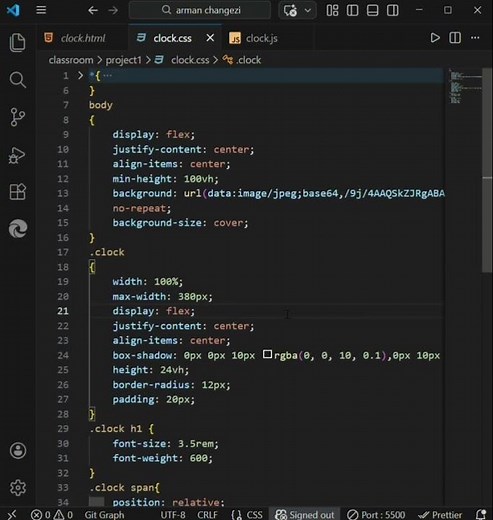Screen dimensions: 493x520
Task: Split the editor to the right
Action: pos(455,38)
